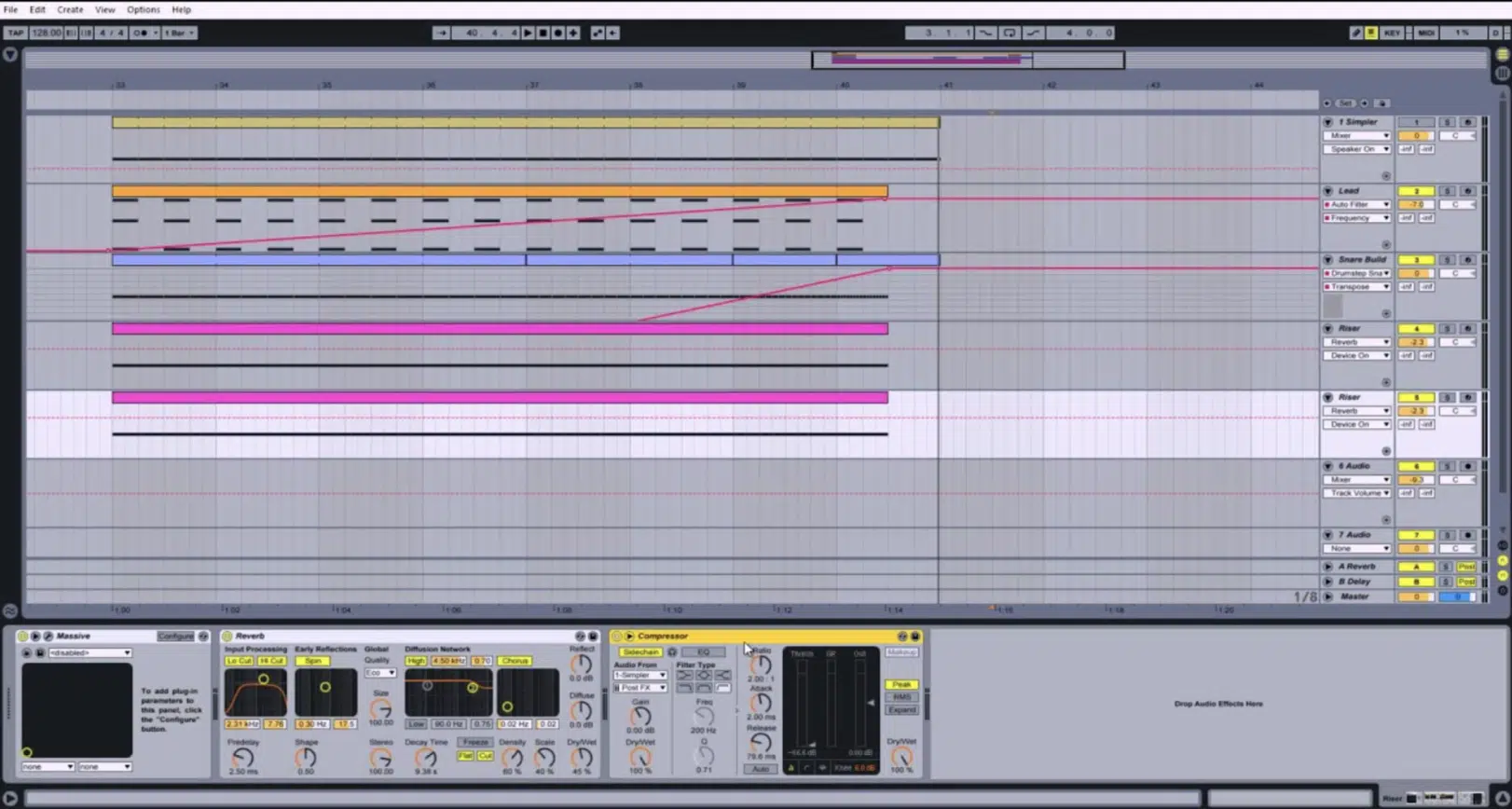Click the MIDI overdub plus button
Image resolution: width=1512 pixels, height=809 pixels.
point(573,33)
